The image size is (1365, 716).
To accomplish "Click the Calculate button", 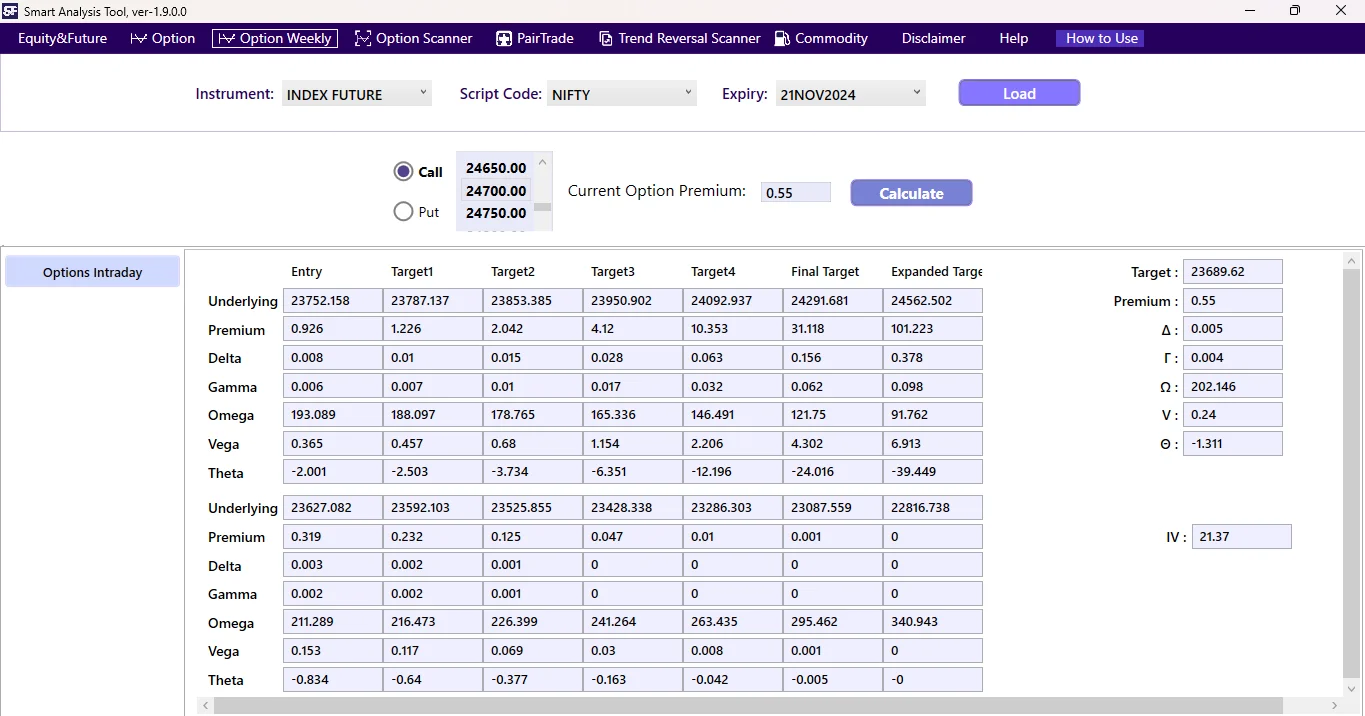I will click(910, 192).
